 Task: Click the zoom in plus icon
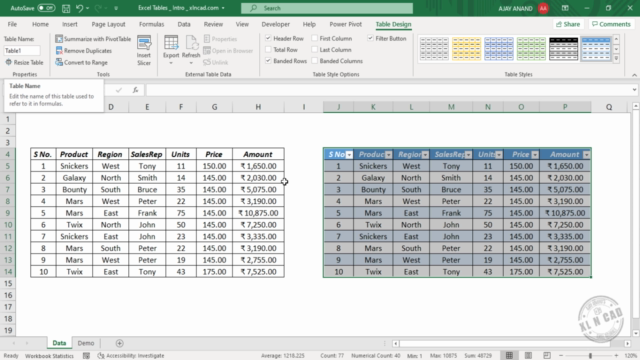(617, 356)
